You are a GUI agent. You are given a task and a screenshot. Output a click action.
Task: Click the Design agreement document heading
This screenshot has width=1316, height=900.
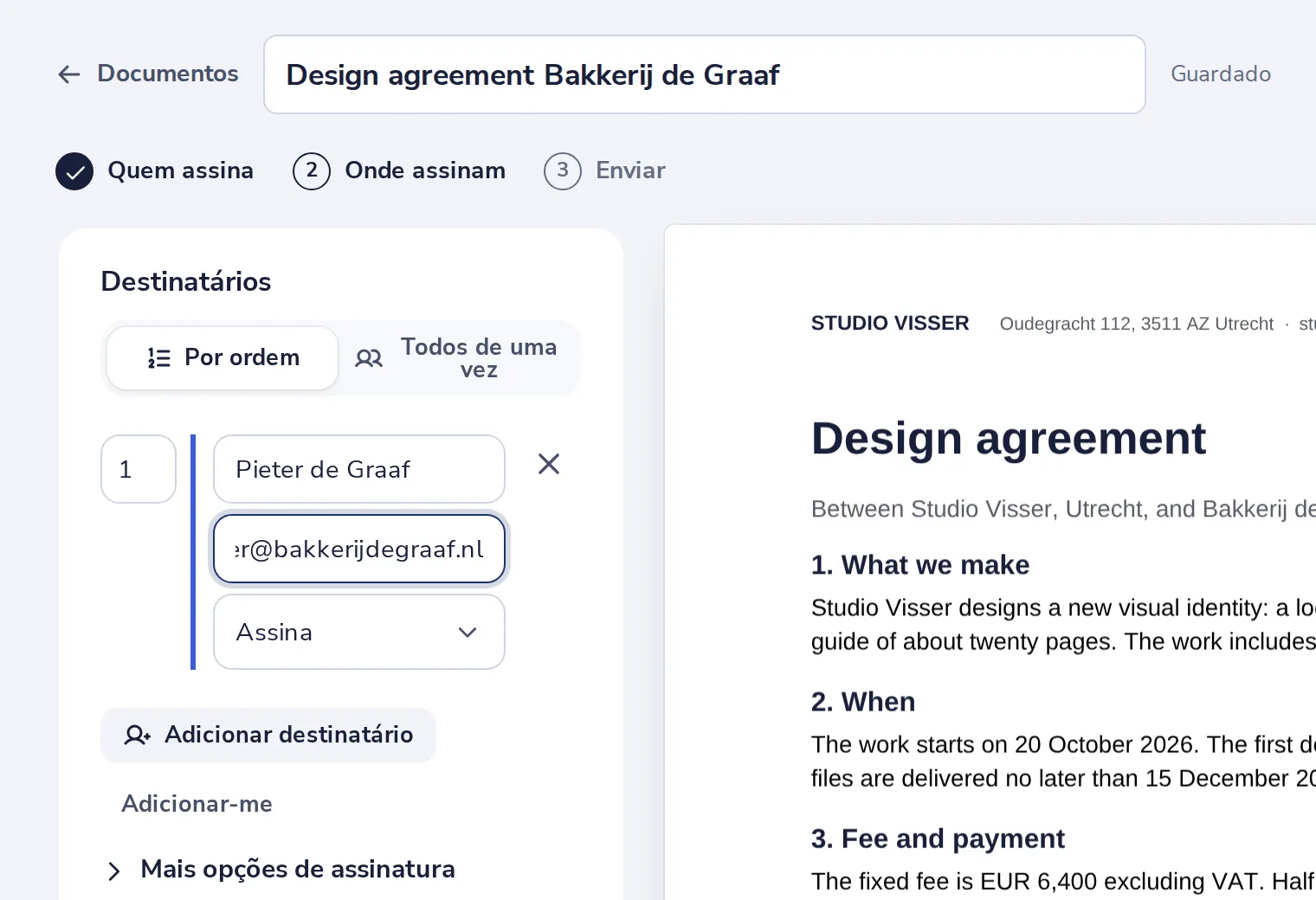1009,438
